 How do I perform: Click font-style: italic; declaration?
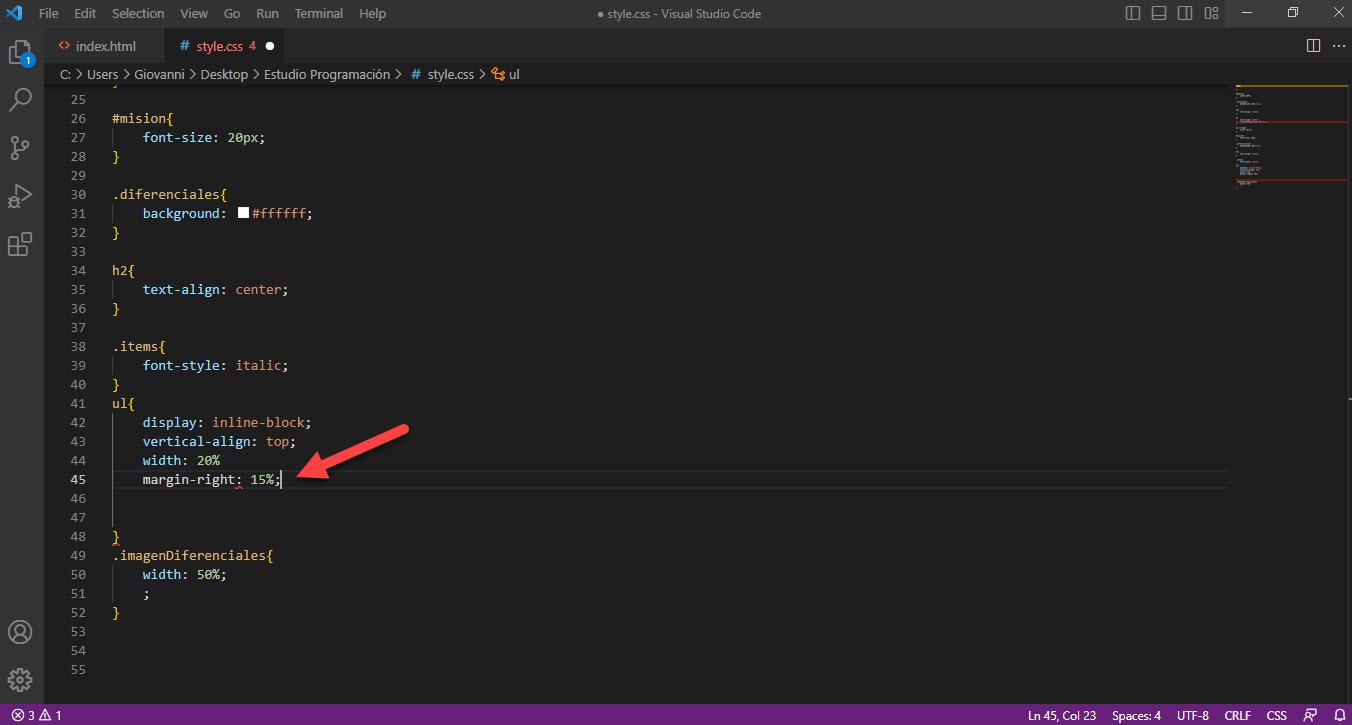click(215, 366)
